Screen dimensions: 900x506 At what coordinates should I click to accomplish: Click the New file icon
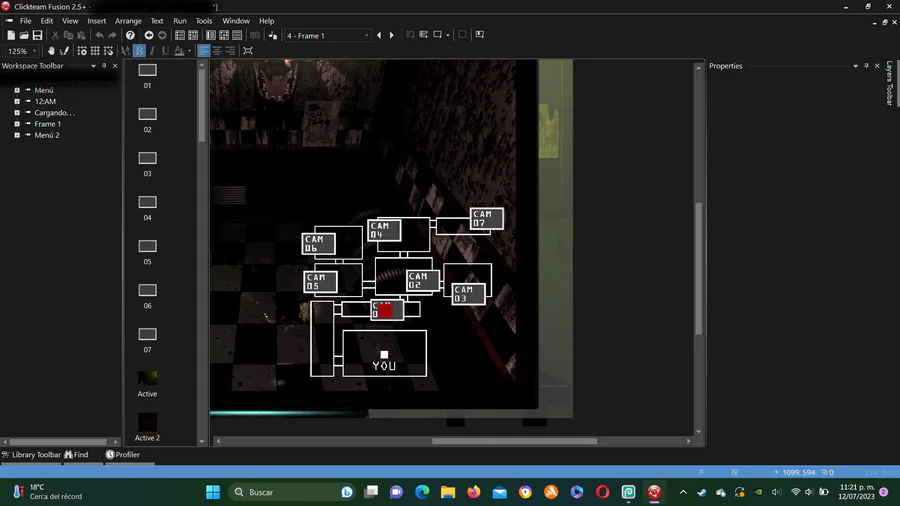point(11,36)
